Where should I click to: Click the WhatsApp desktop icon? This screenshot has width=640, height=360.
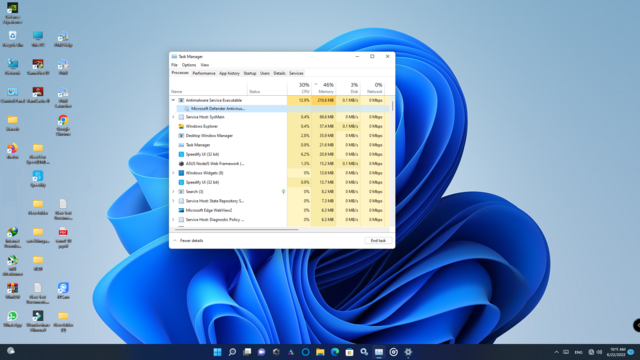13,319
